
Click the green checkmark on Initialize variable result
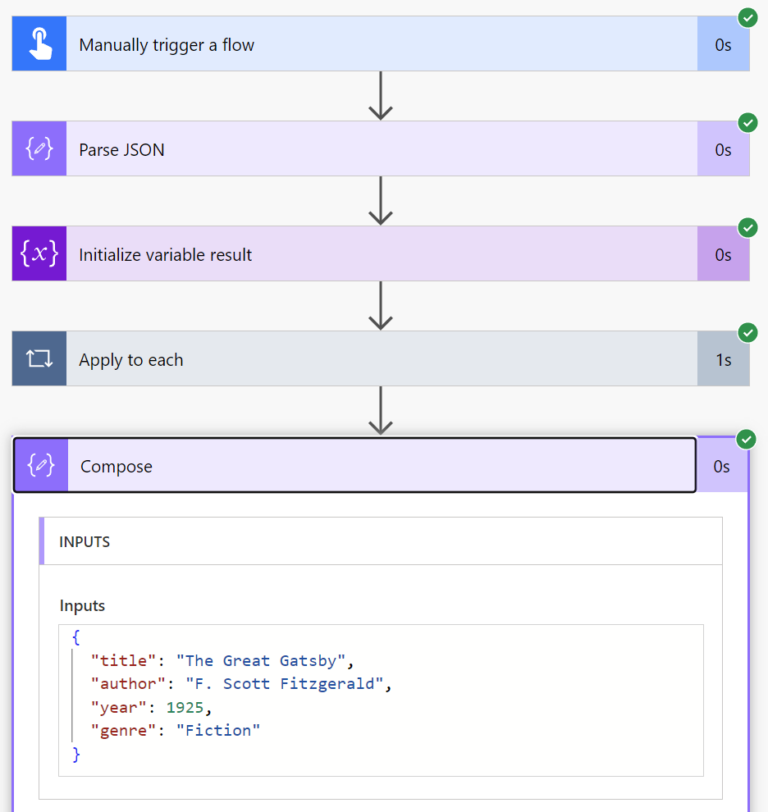click(x=747, y=228)
